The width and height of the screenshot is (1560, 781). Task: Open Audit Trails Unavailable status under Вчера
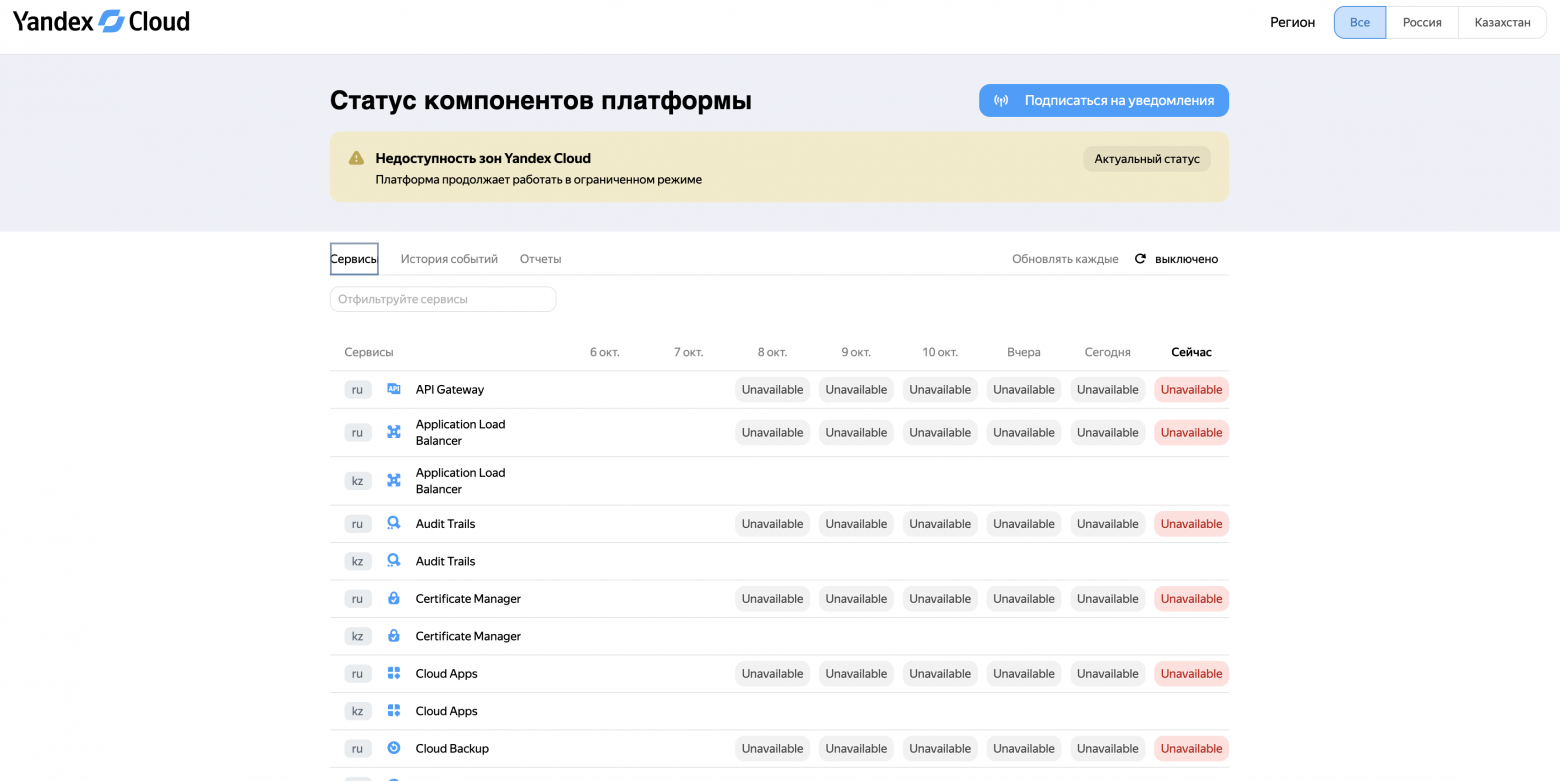pyautogui.click(x=1024, y=523)
